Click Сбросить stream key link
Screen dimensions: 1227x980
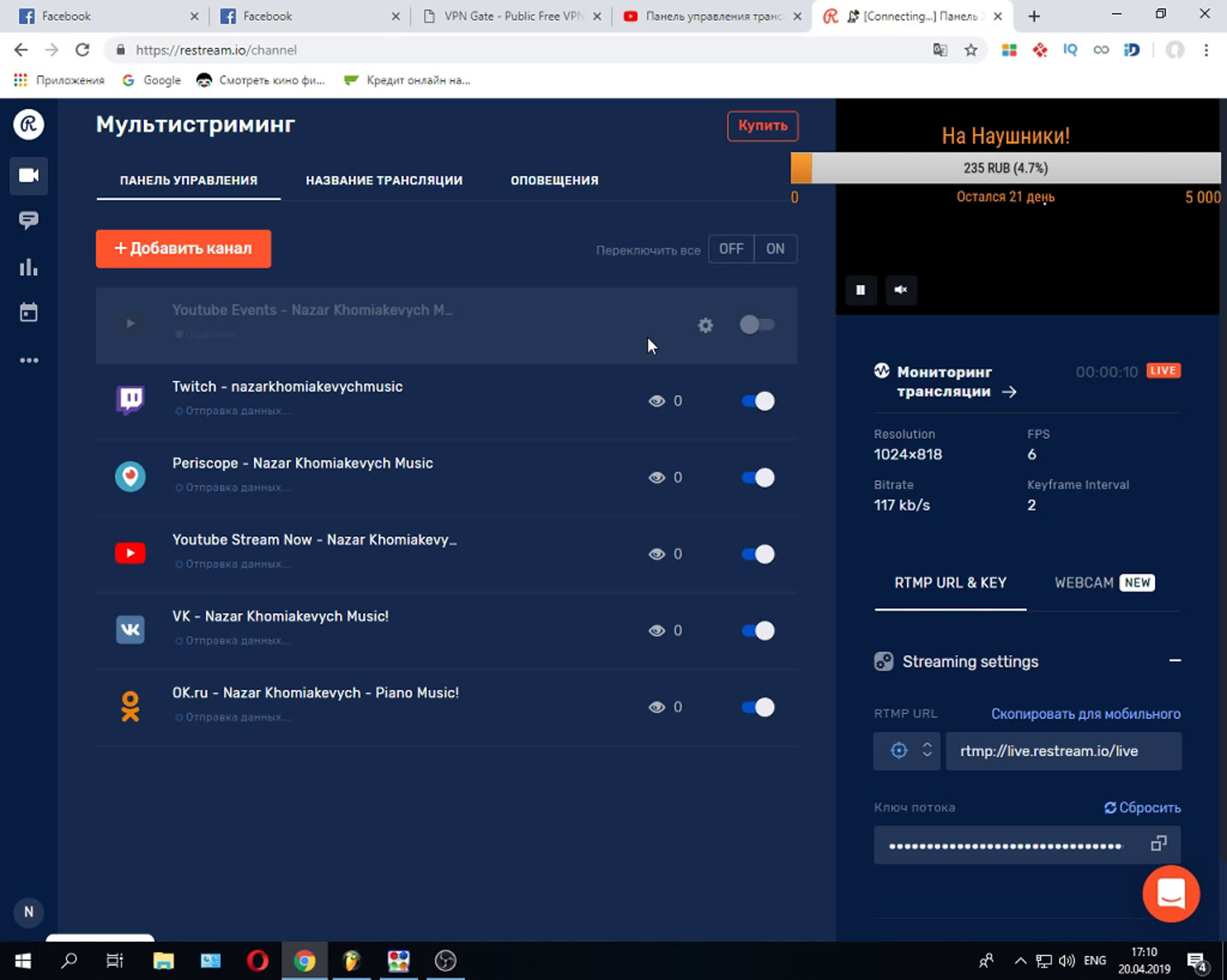coord(1142,807)
